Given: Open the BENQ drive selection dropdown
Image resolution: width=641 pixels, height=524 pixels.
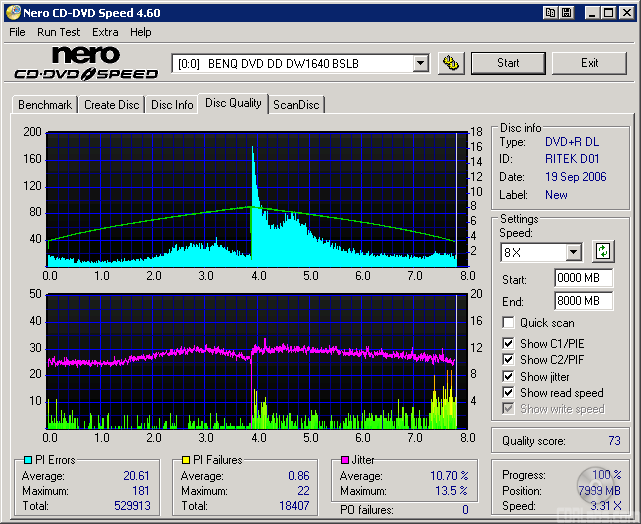Looking at the screenshot, I should click(x=420, y=63).
